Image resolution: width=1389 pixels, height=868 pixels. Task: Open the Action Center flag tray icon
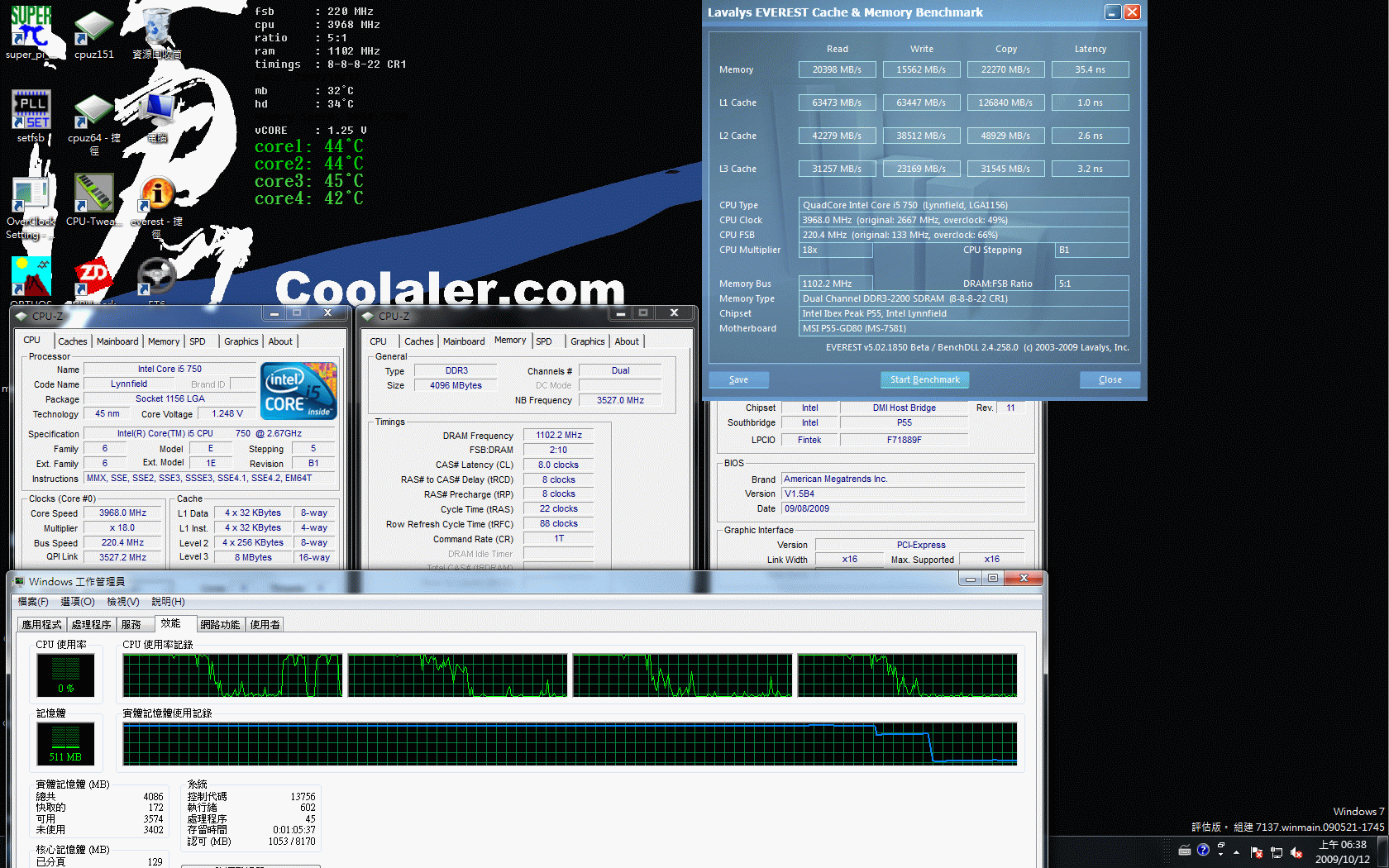1257,852
